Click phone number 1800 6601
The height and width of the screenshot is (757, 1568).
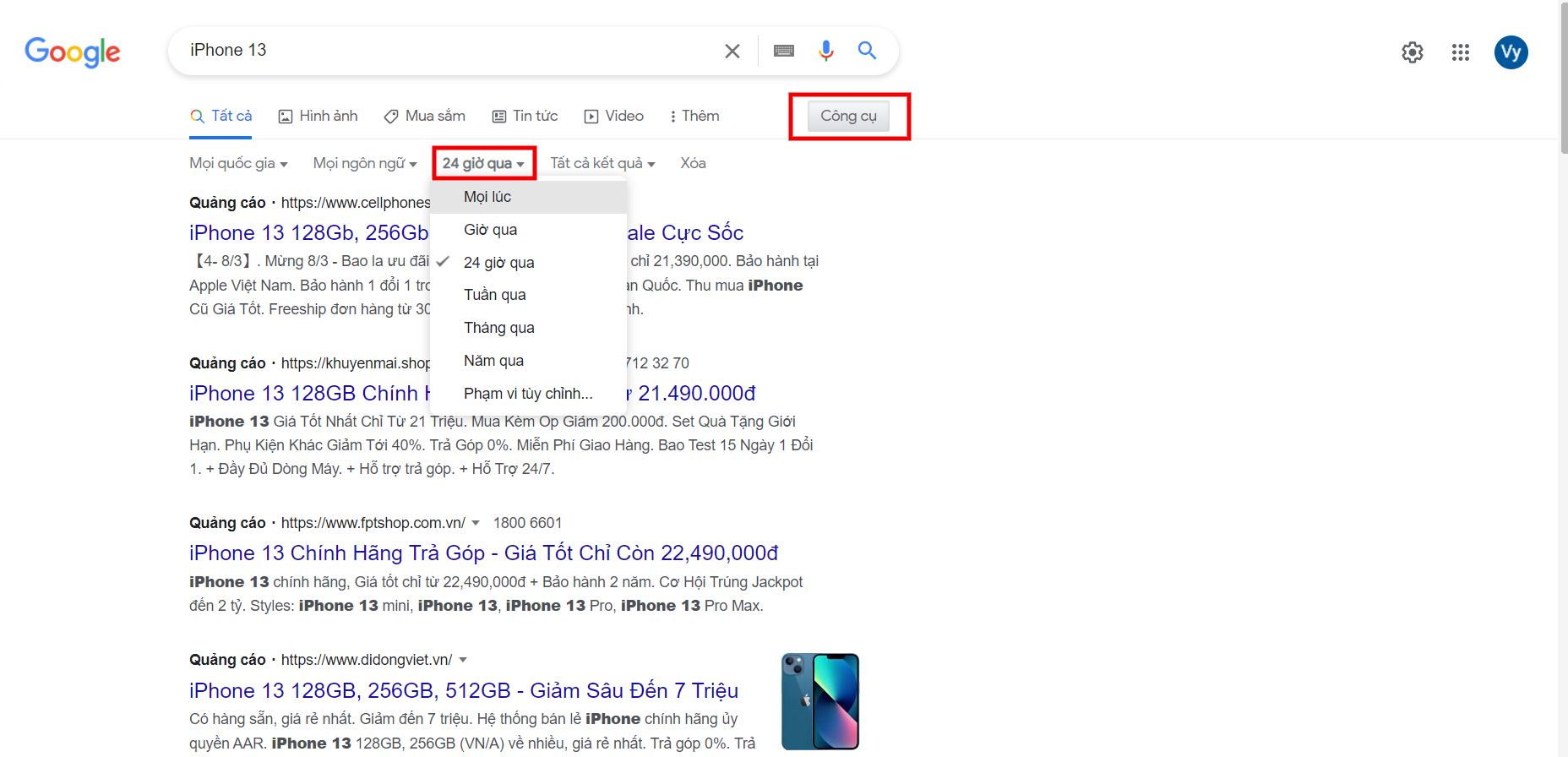pyautogui.click(x=527, y=523)
